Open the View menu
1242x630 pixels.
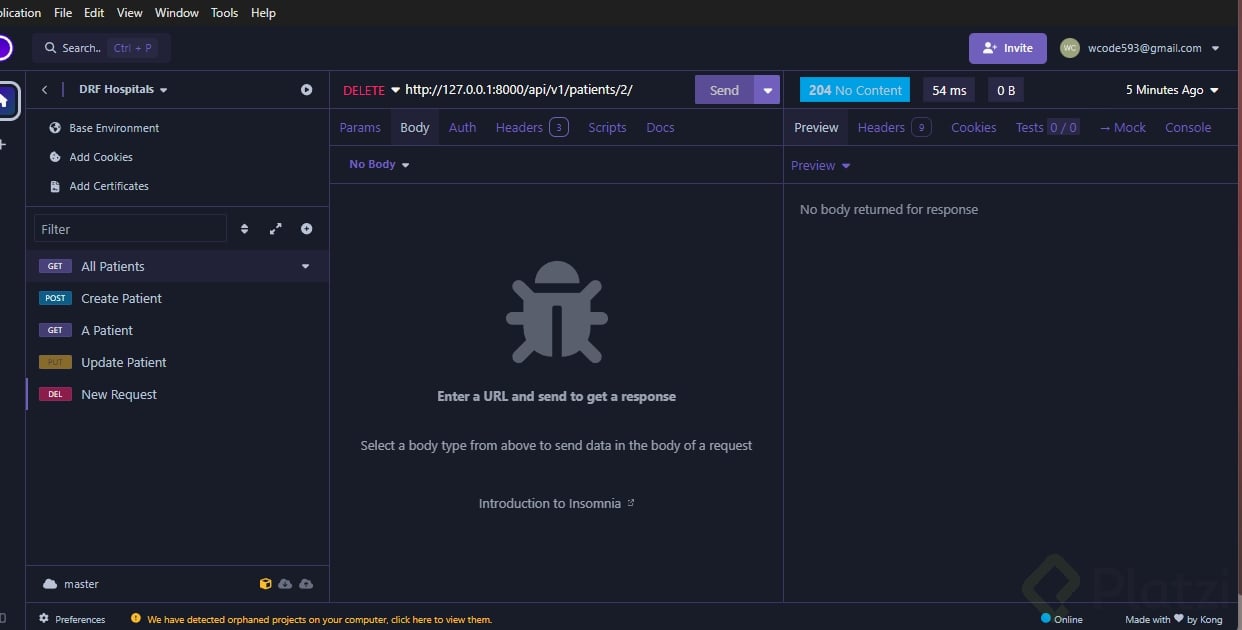click(x=130, y=13)
